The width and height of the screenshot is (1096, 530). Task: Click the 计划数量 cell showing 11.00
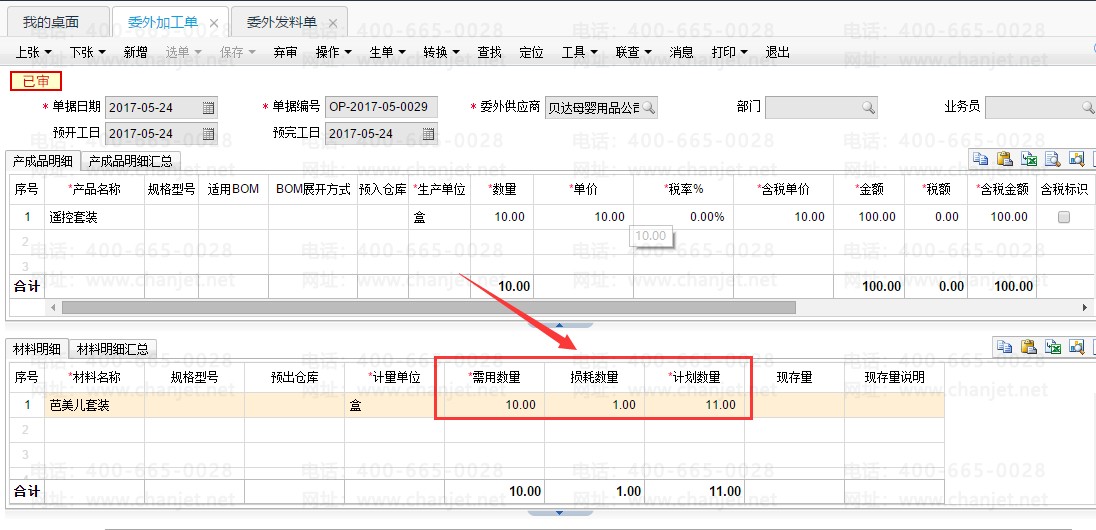click(694, 405)
